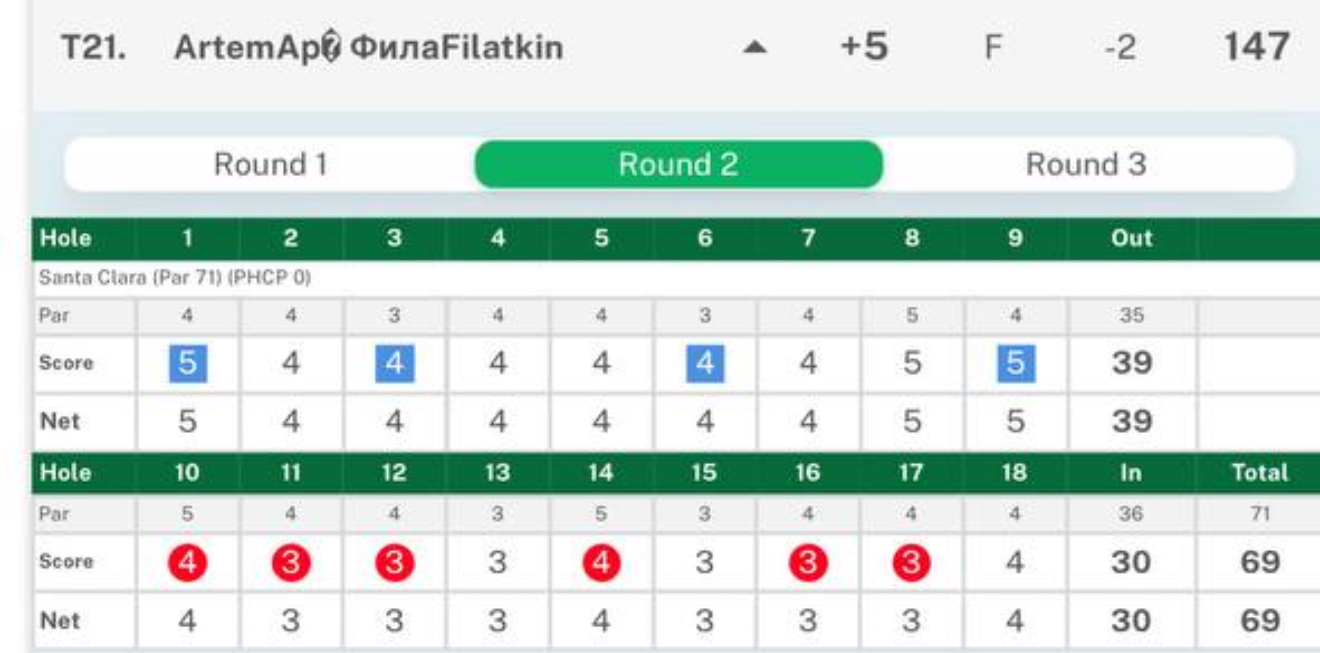
Task: Click the T21 position label
Action: click(x=94, y=48)
